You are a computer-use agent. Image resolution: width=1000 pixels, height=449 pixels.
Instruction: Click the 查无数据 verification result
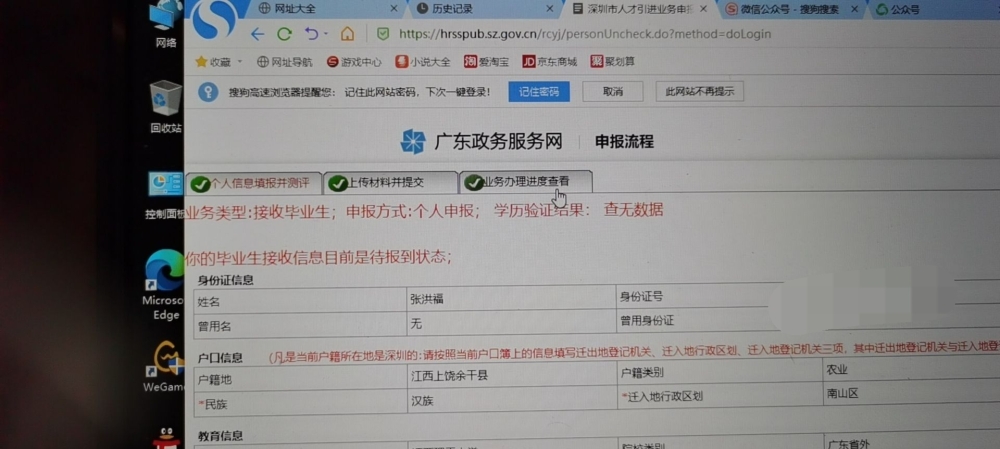coord(633,209)
